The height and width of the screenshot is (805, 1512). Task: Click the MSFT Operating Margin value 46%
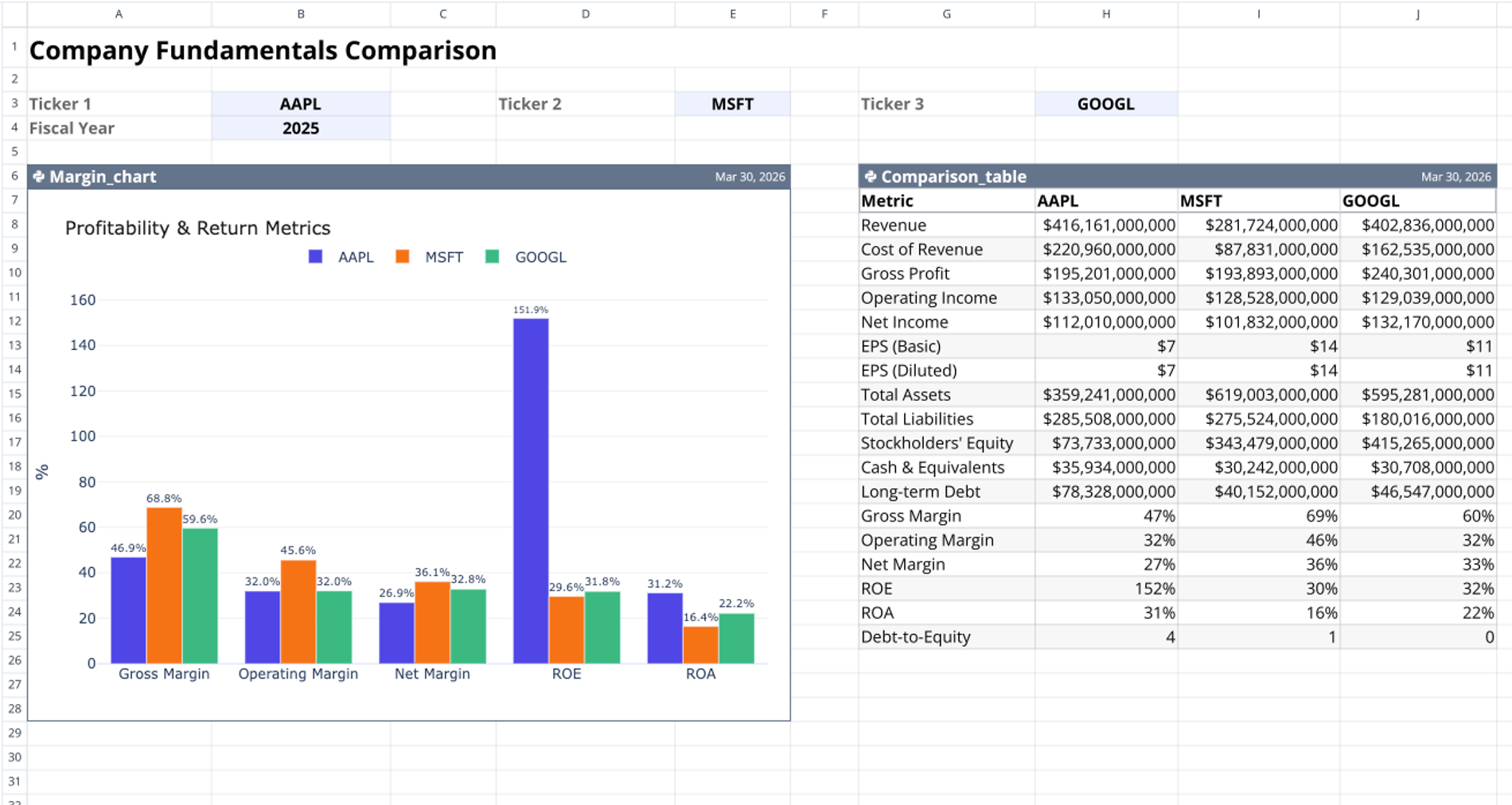click(1321, 540)
